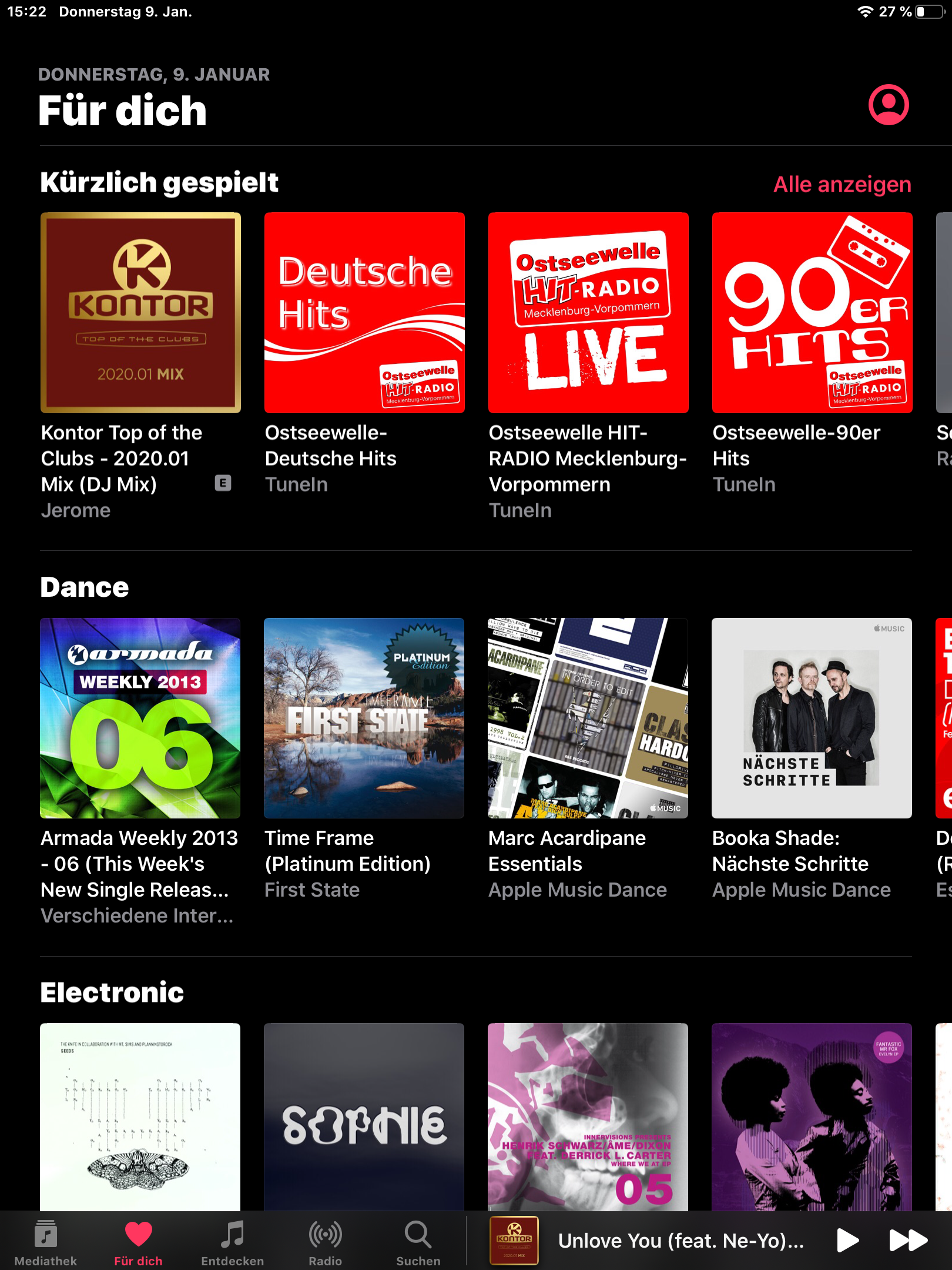Viewport: 952px width, 1270px height.
Task: Open the Fantastic Mr Fox Evelyn EP cover
Action: 812,1117
